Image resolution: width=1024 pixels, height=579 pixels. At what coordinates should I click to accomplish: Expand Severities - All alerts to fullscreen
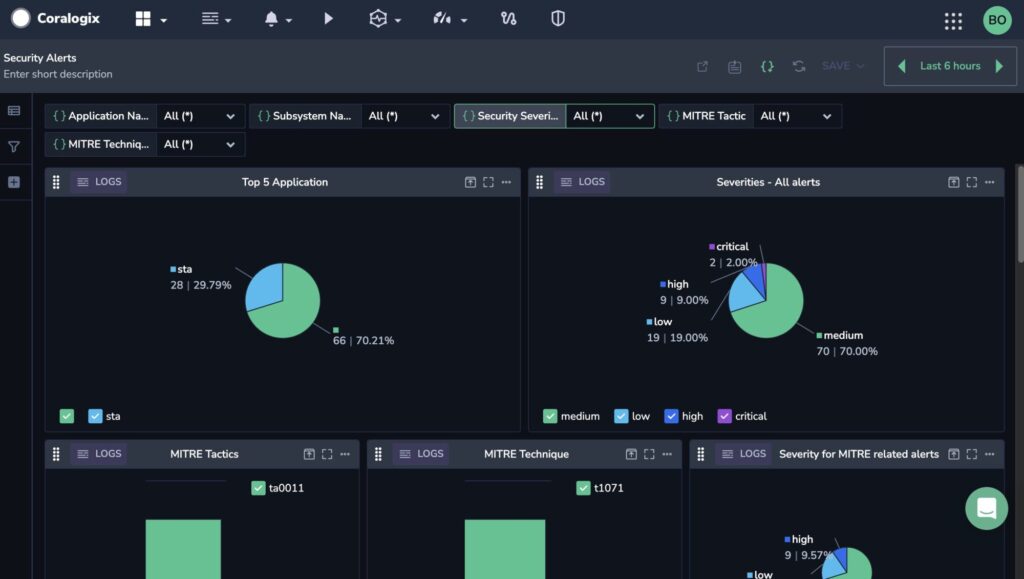click(x=972, y=182)
